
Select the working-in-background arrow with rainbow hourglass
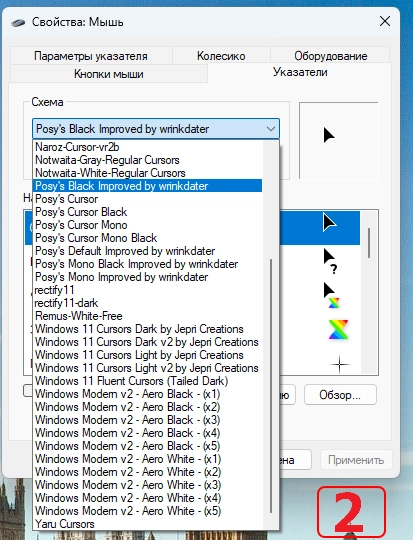point(331,296)
